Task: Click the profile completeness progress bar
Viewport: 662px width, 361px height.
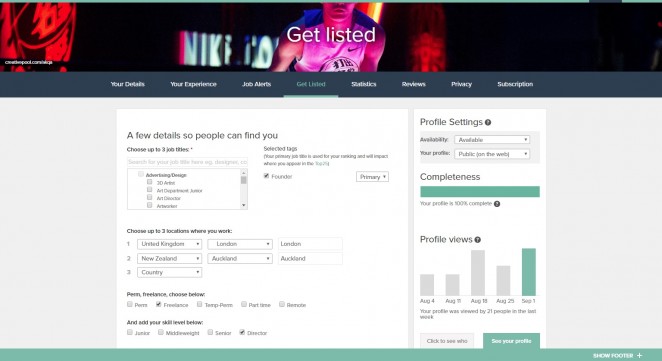Action: click(x=480, y=192)
